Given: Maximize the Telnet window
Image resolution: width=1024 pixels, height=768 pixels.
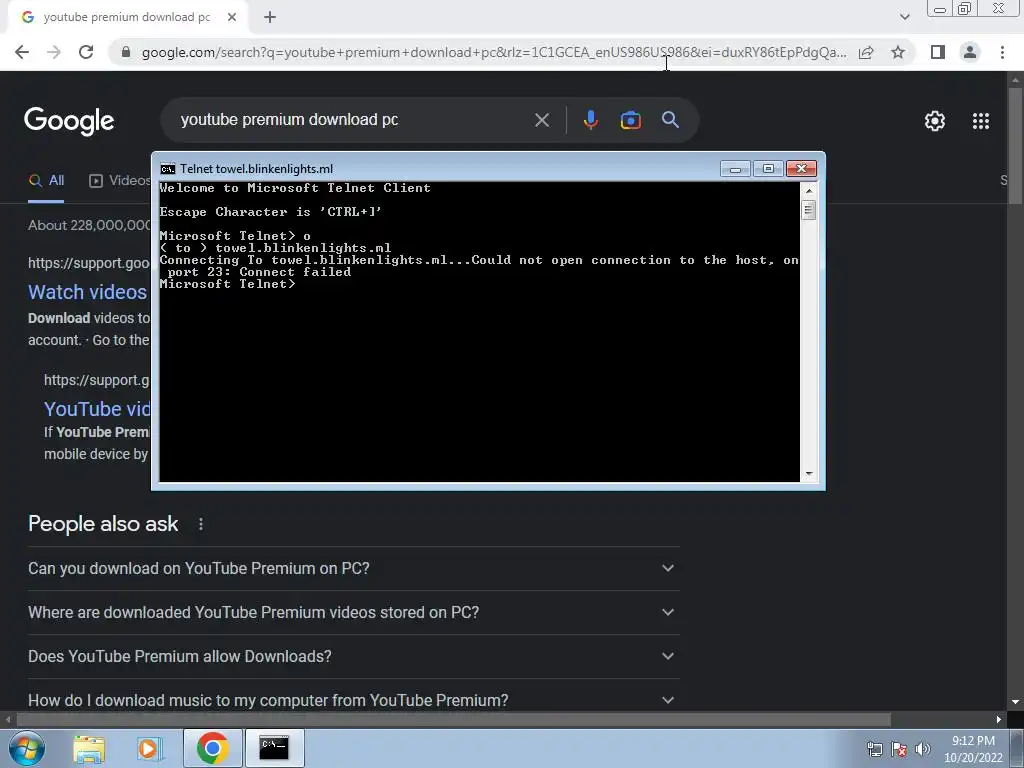Looking at the screenshot, I should pyautogui.click(x=768, y=169).
